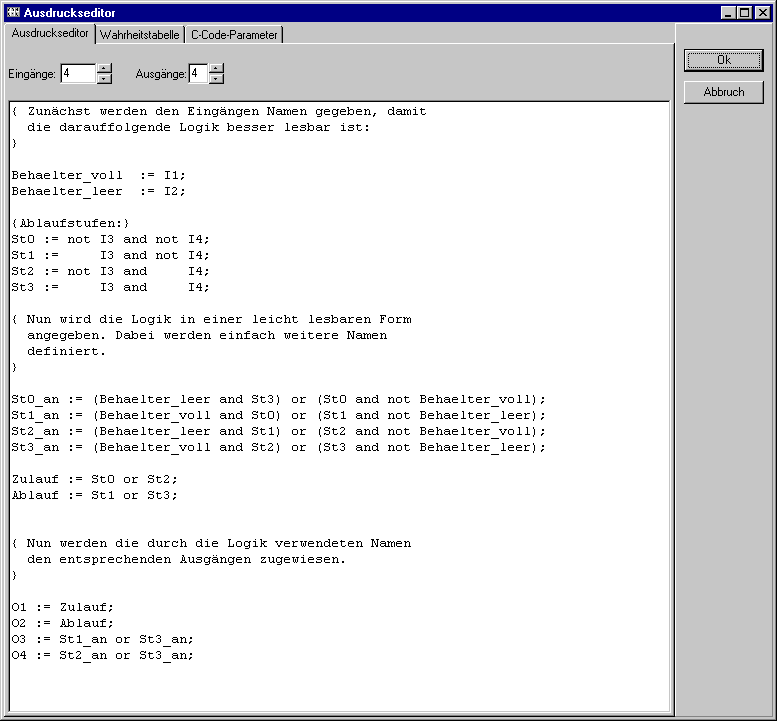
Task: Click the line 'O2 := Ablauf;'
Action: tap(62, 623)
